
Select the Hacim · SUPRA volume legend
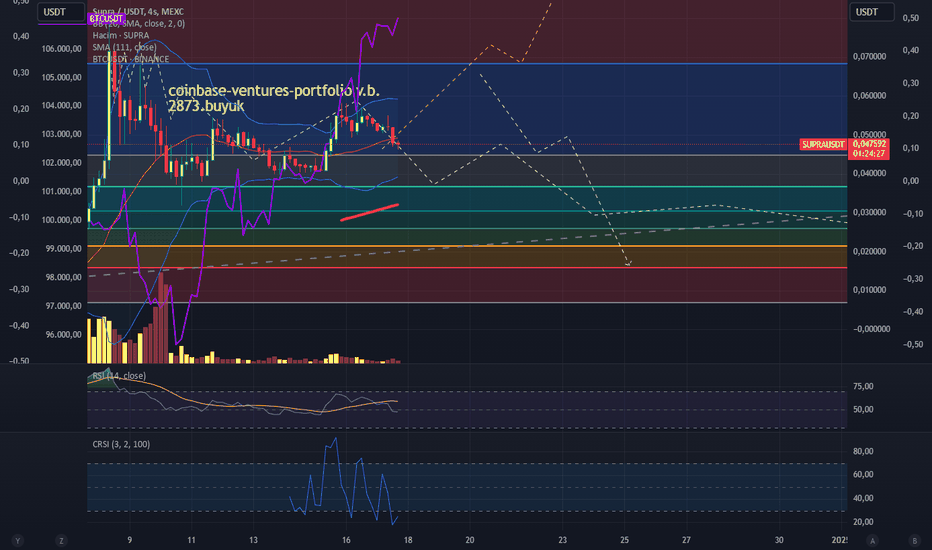click(x=121, y=36)
